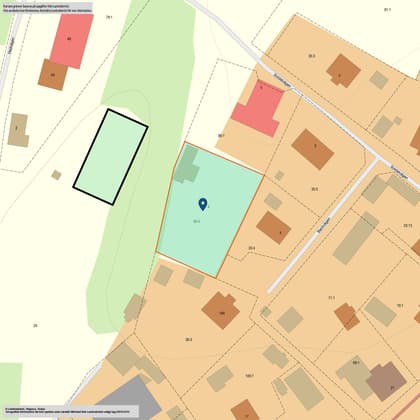This screenshot has height=420, width=420.
Task: Click the blue location pin marker
Action: coord(203,204)
